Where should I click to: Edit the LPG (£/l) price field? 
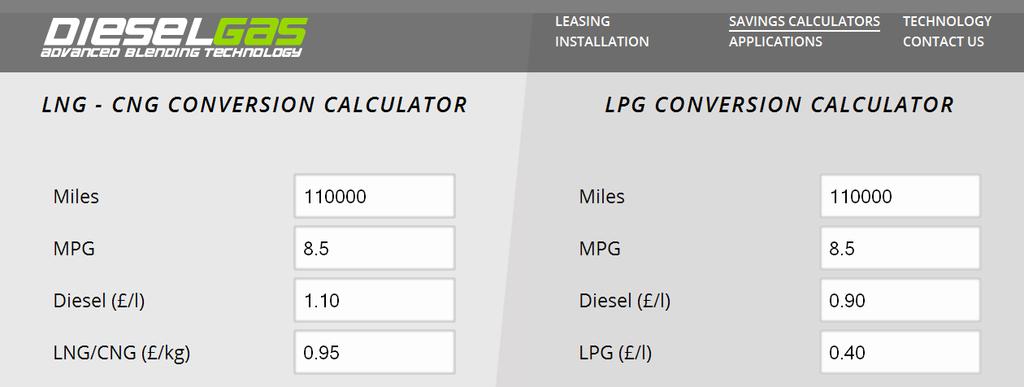click(900, 352)
